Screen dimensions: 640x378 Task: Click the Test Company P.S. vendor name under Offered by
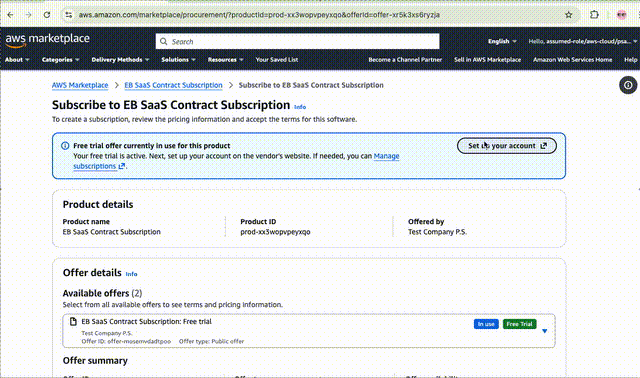(437, 232)
